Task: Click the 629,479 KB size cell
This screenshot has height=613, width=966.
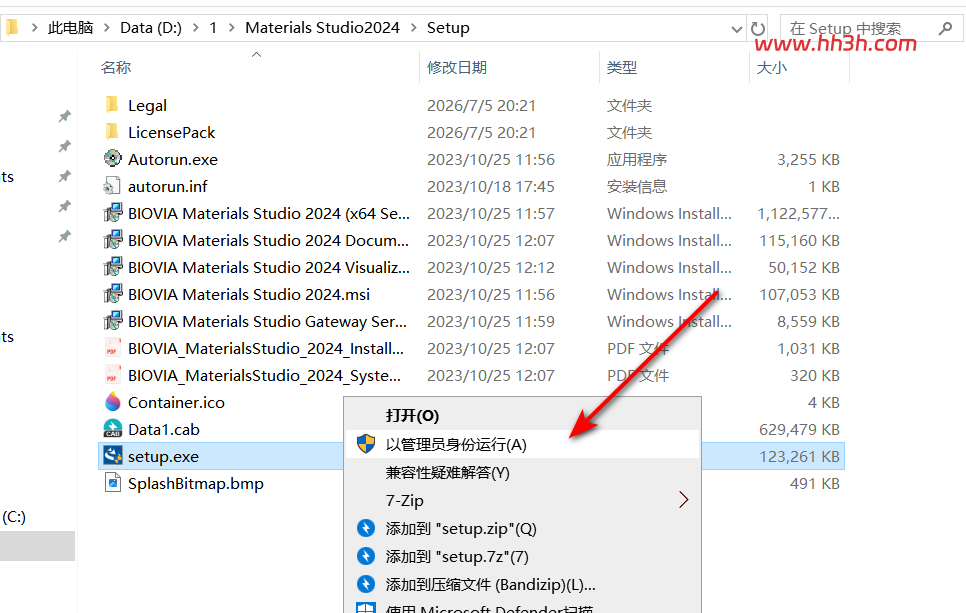Action: click(x=799, y=429)
